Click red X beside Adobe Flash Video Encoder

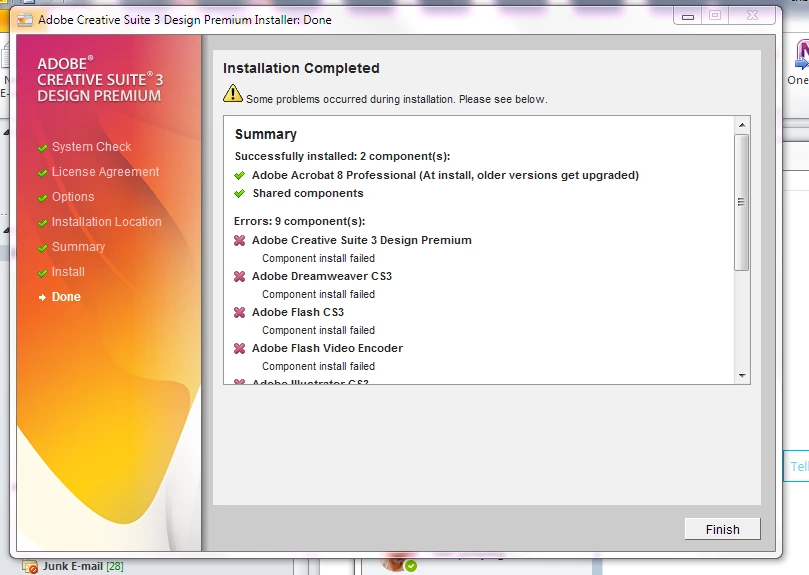pos(239,348)
